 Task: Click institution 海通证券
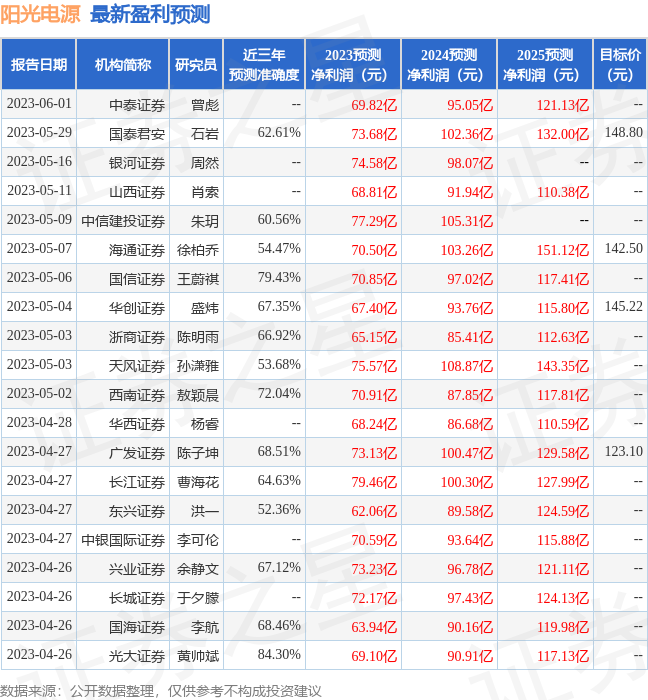pyautogui.click(x=137, y=250)
